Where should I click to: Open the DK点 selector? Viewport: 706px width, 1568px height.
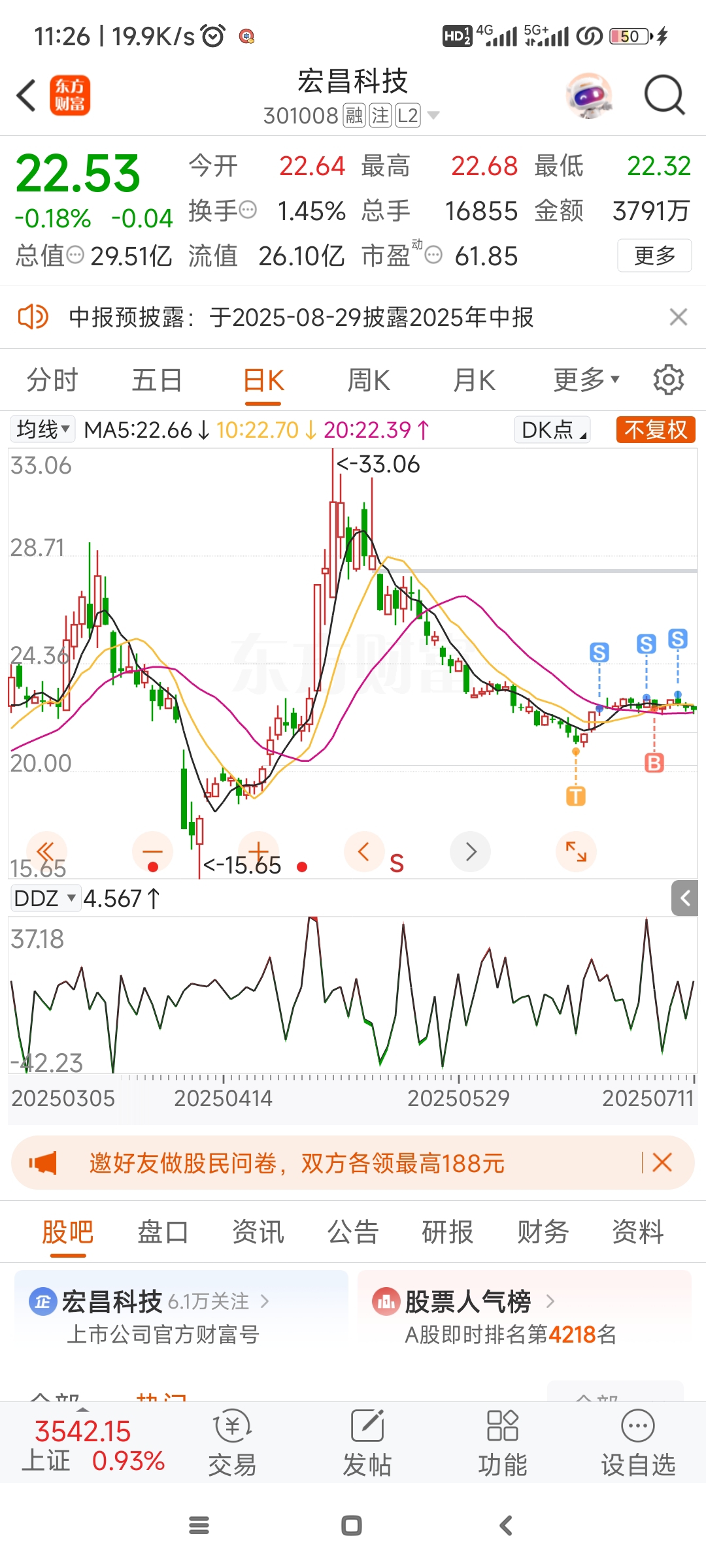[552, 429]
